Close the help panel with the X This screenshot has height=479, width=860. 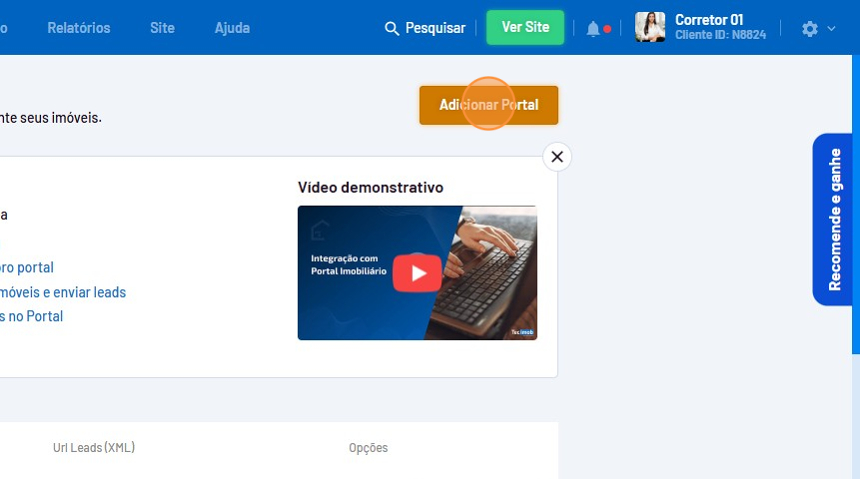tap(557, 157)
